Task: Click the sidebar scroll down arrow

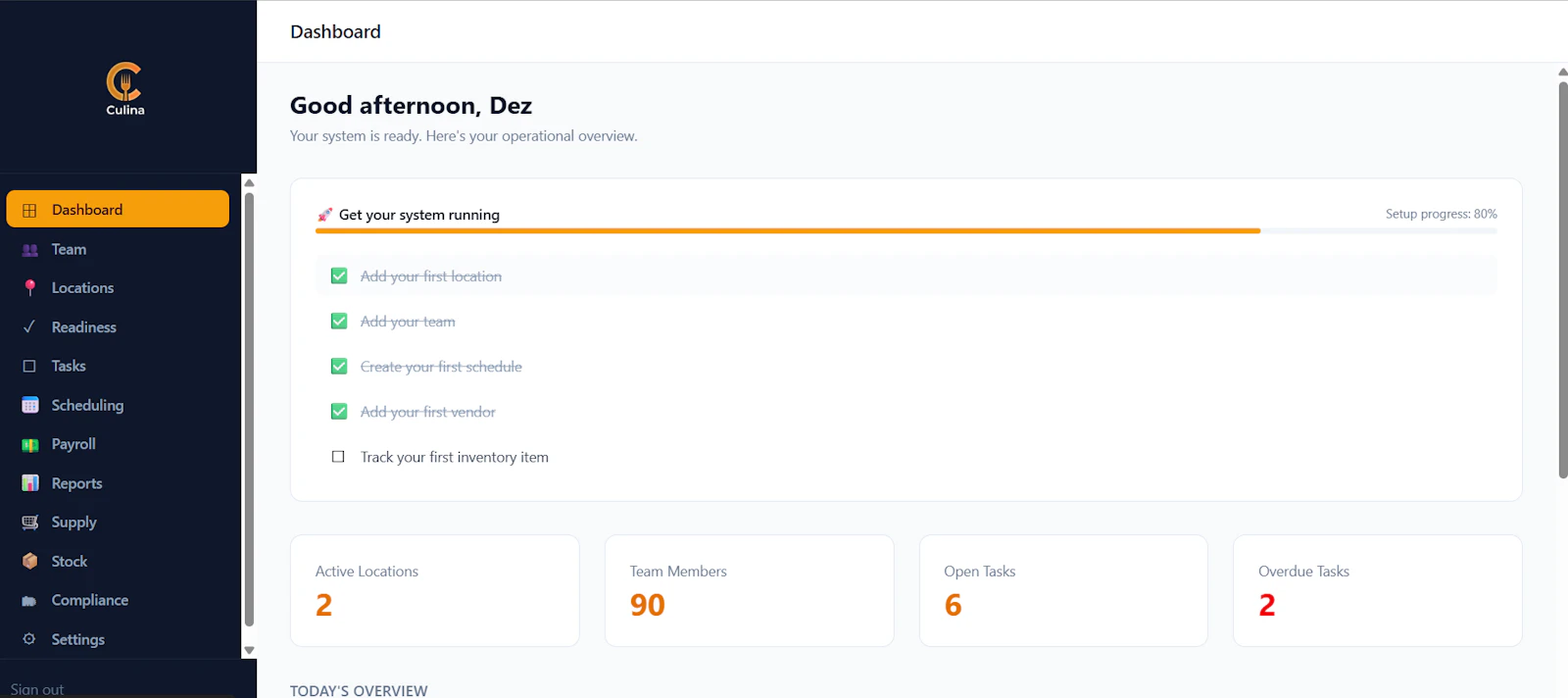Action: pos(249,650)
